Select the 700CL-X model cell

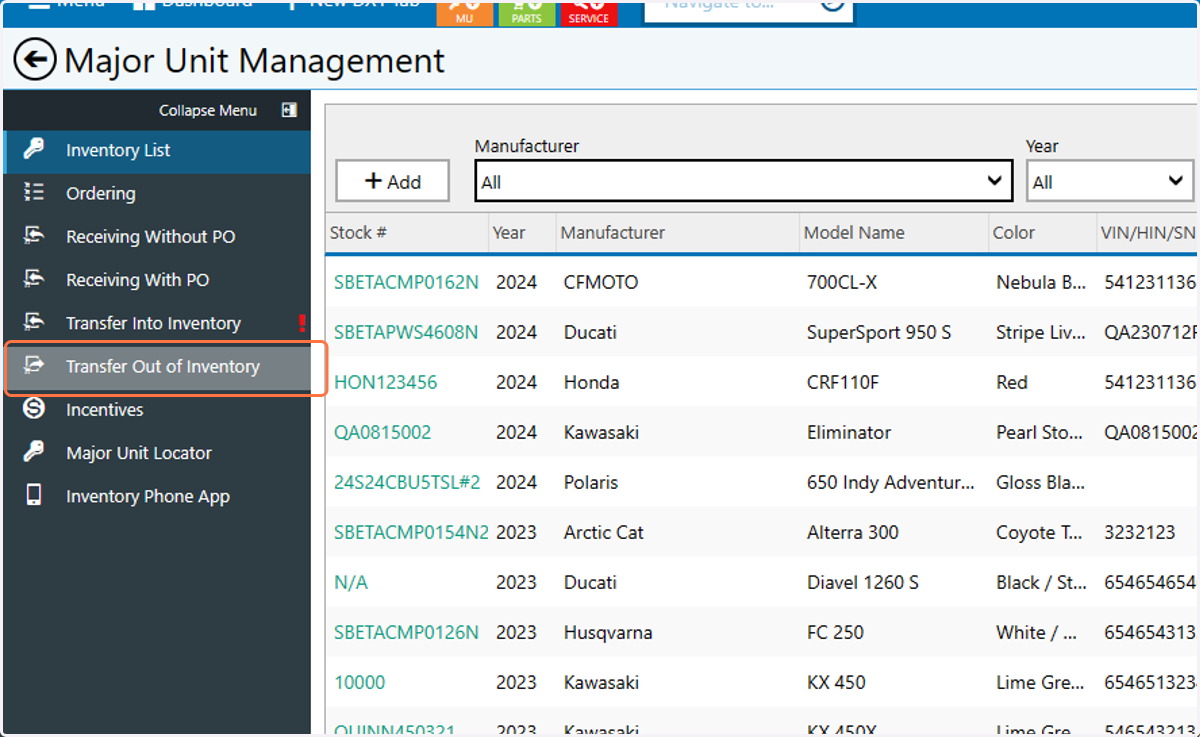(842, 282)
